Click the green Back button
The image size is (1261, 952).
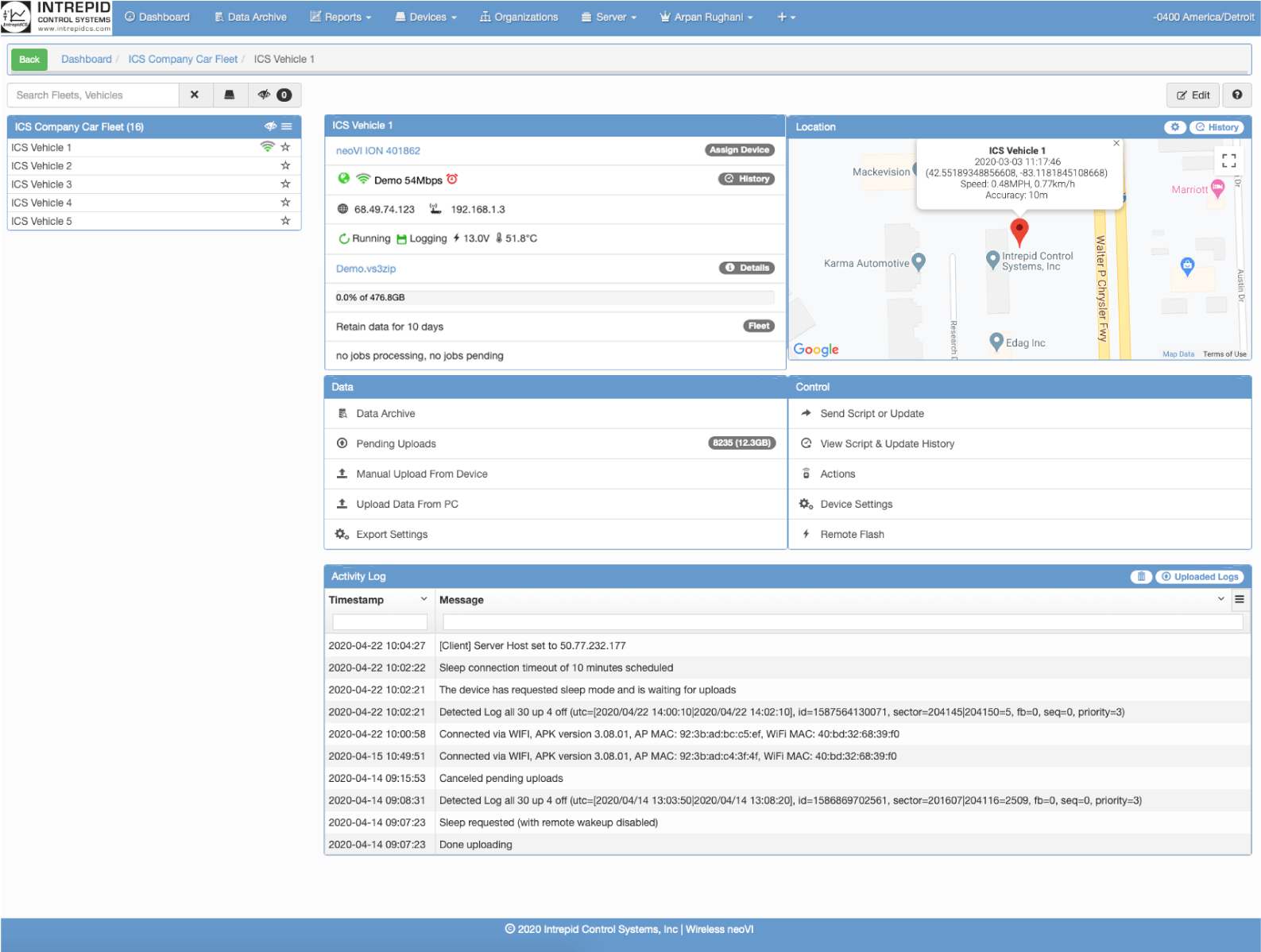tap(29, 60)
